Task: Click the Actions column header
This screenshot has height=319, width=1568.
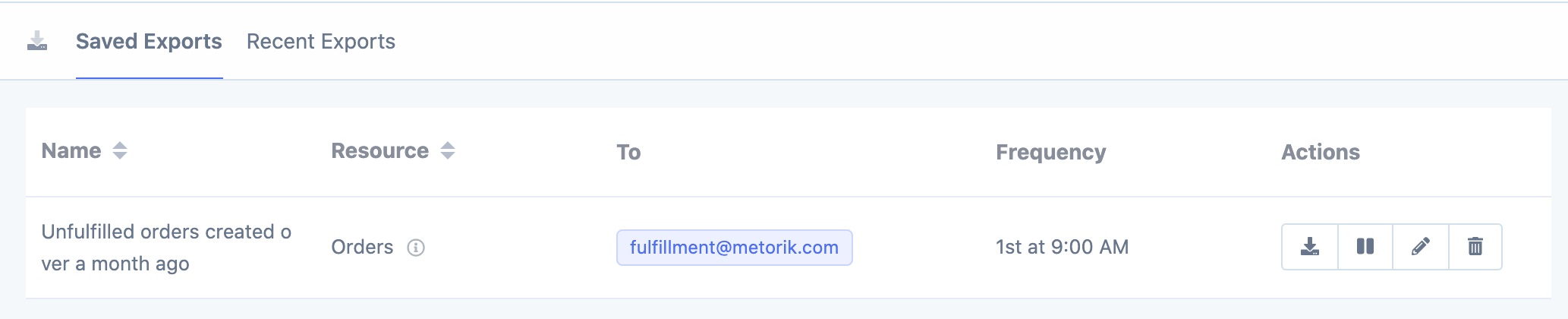Action: (1320, 152)
